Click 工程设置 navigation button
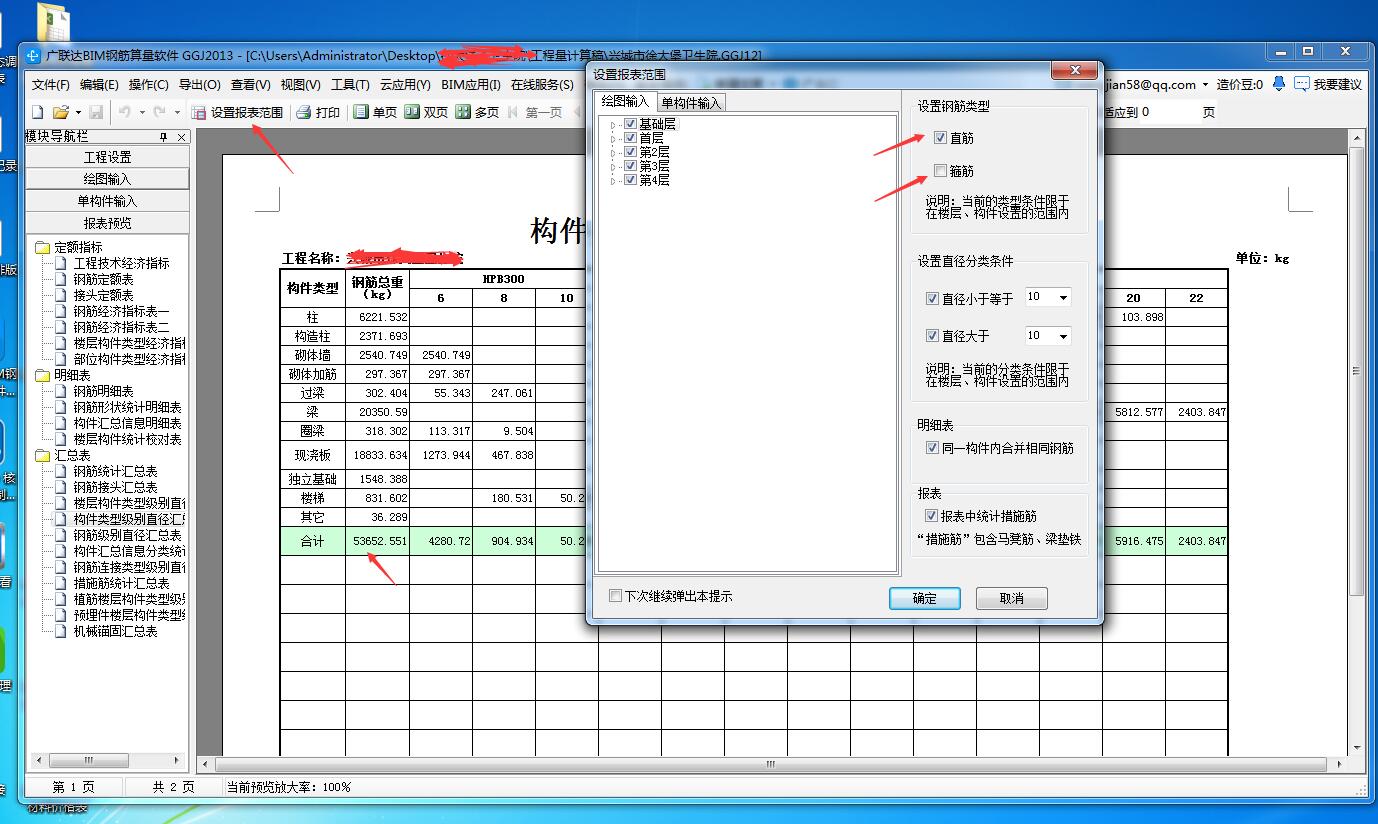 107,157
